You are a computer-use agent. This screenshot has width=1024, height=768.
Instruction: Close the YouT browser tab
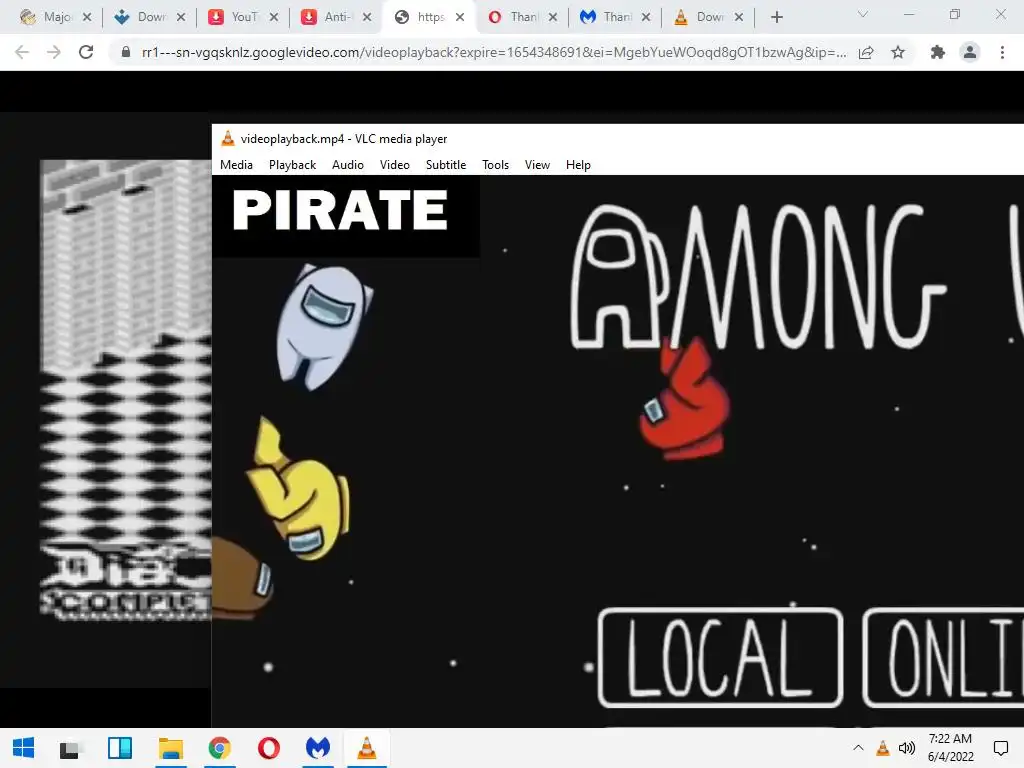click(274, 17)
